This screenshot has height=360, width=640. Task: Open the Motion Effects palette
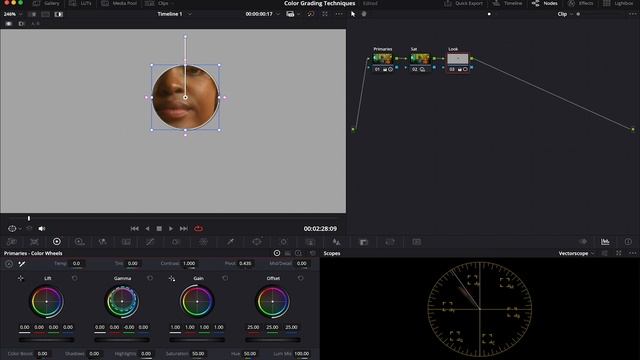click(127, 242)
